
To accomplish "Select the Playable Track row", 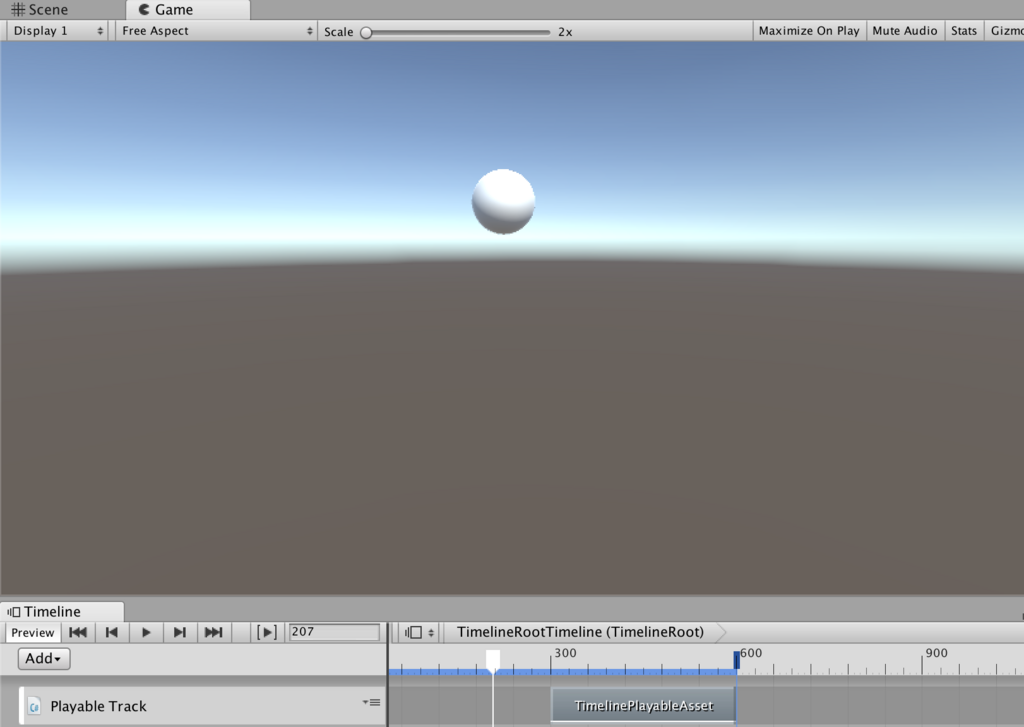I will [x=202, y=706].
